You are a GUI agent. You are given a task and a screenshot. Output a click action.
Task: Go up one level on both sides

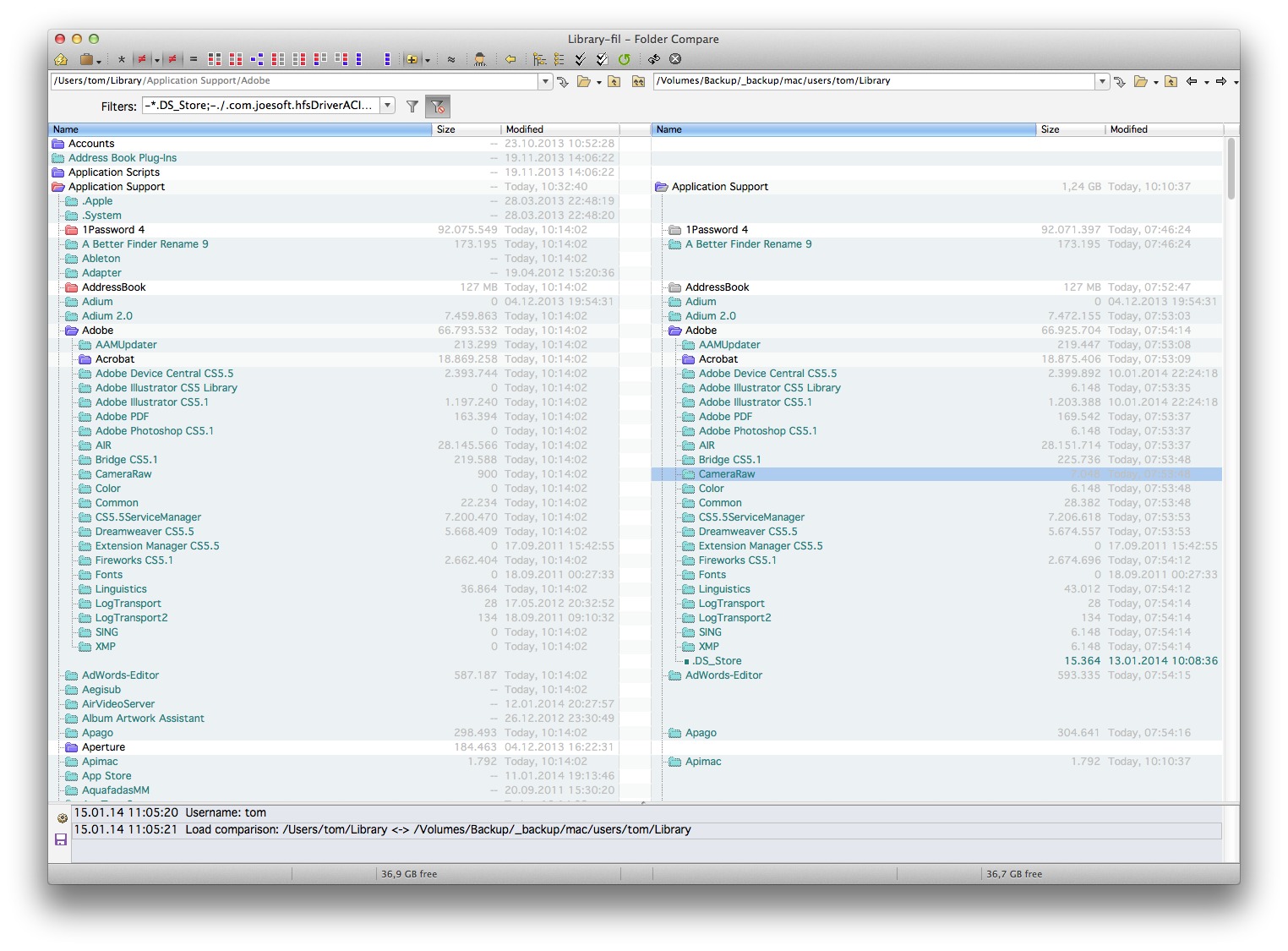638,82
